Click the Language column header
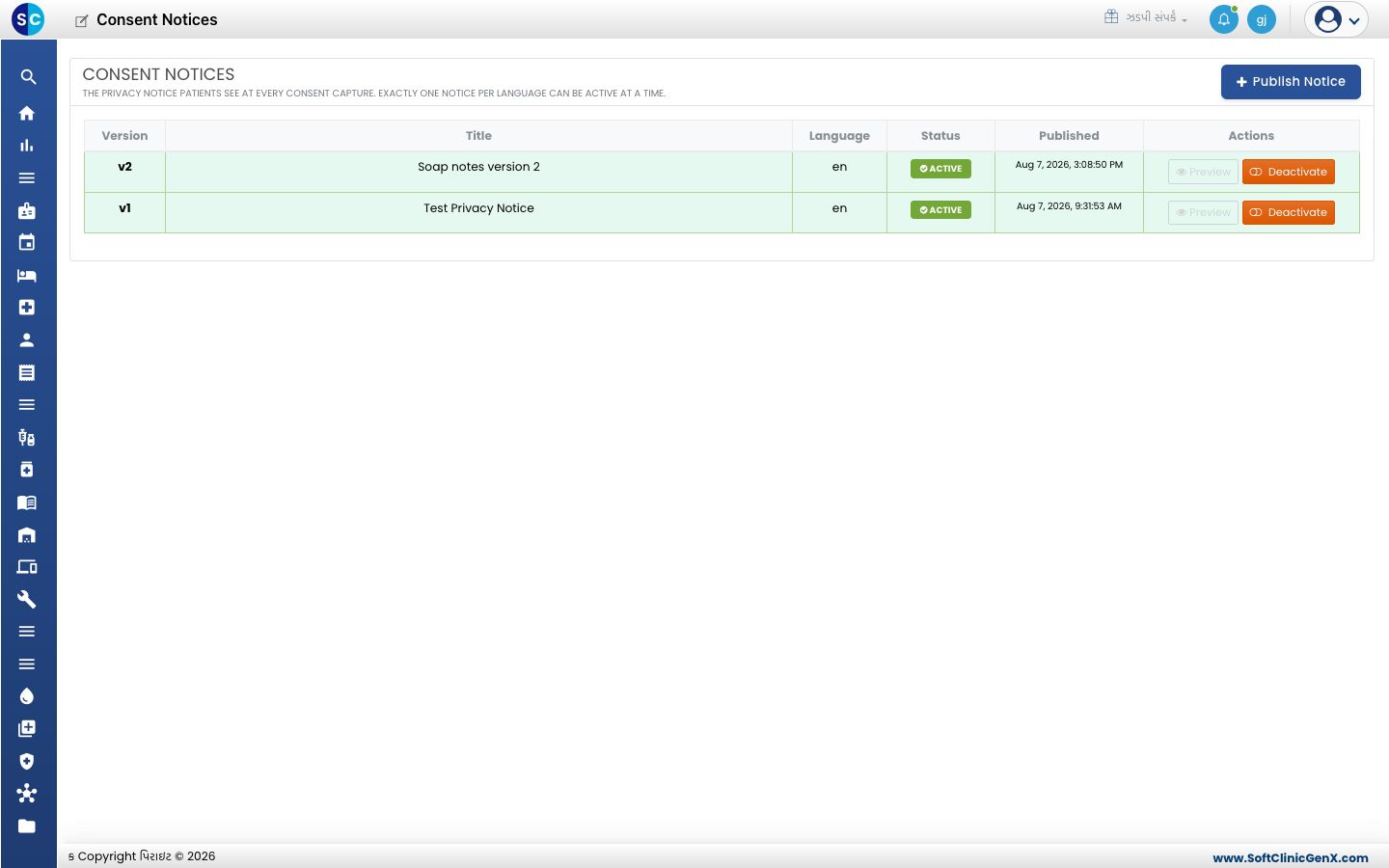The width and height of the screenshot is (1389, 868). click(x=839, y=136)
